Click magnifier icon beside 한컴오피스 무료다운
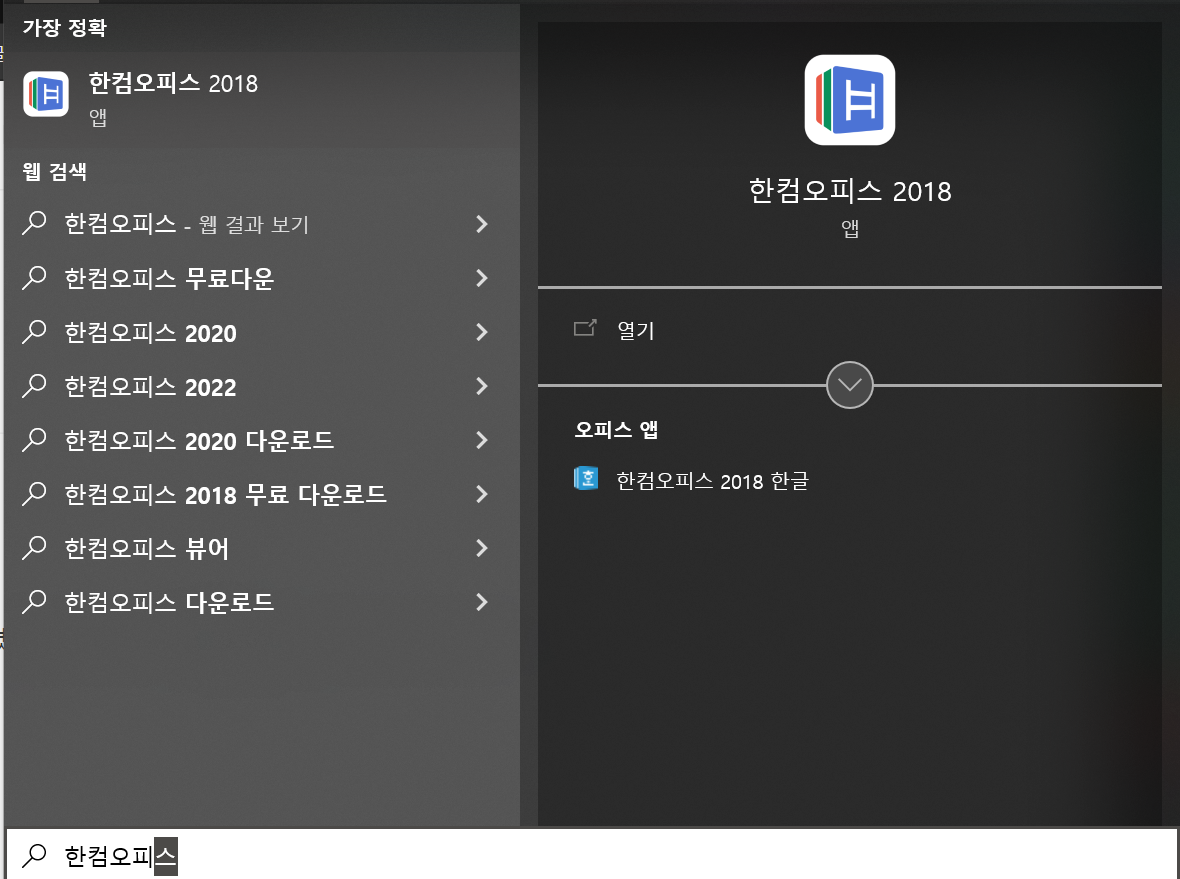Screen dimensions: 1180x879 pos(35,278)
